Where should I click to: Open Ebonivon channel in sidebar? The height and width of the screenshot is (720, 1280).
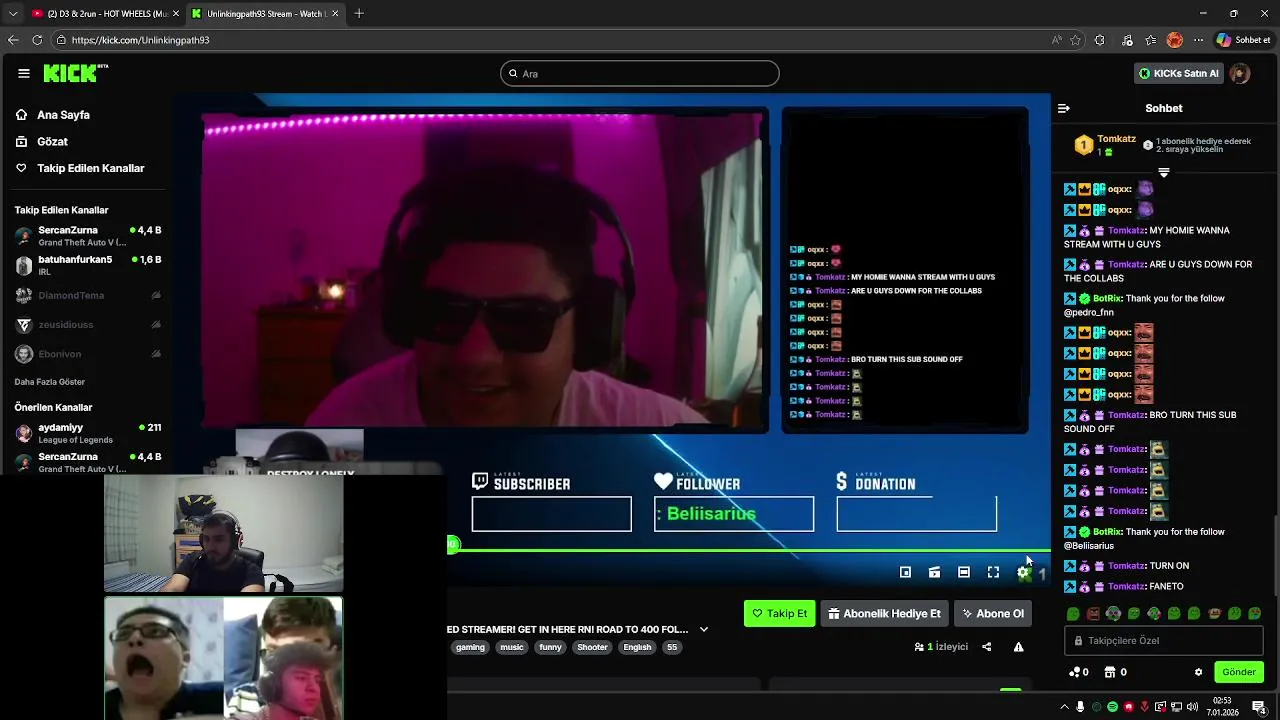click(88, 354)
